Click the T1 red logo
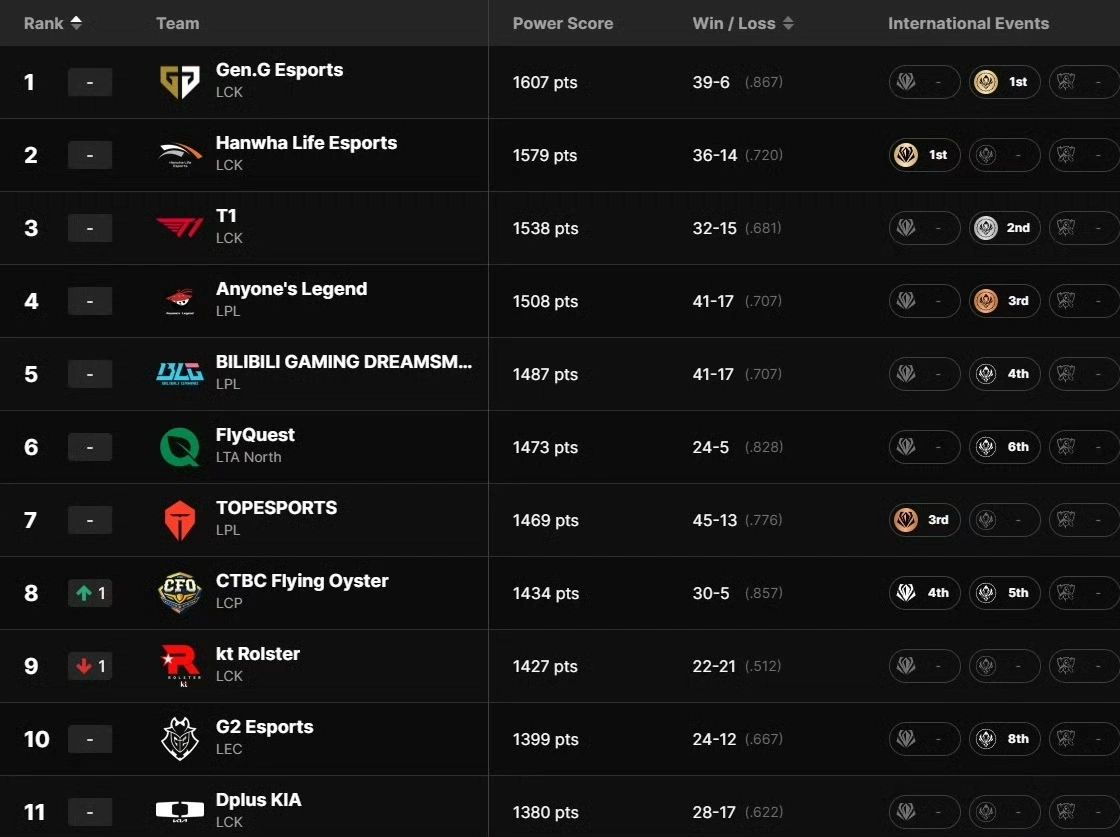The image size is (1120, 837). tap(180, 228)
